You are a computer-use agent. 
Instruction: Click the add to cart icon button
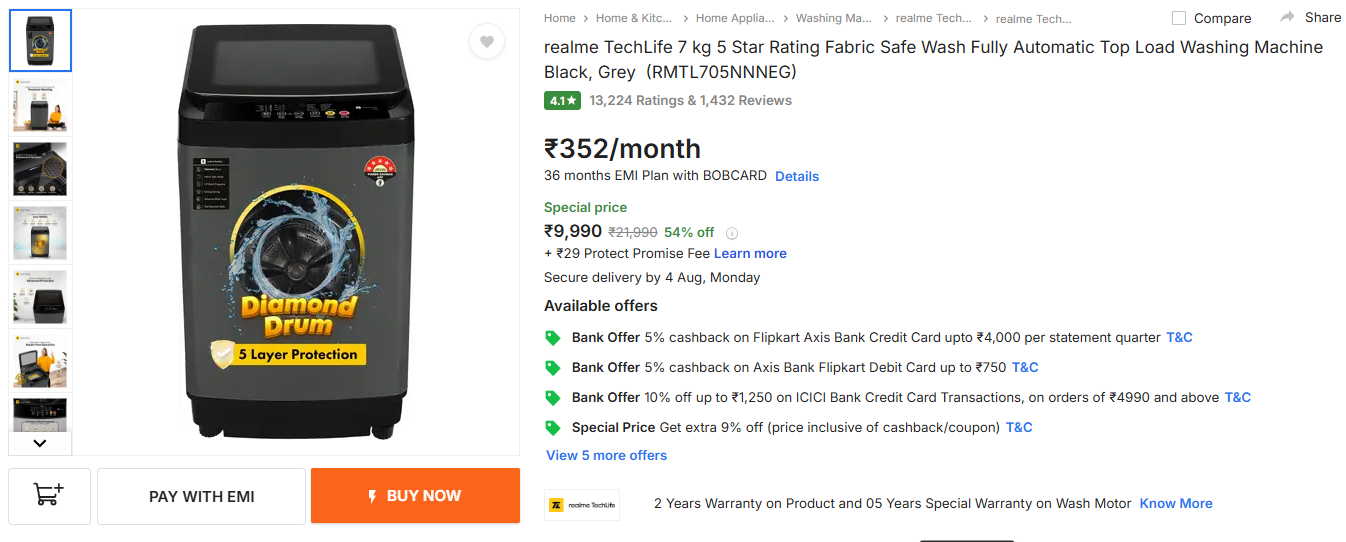point(49,496)
